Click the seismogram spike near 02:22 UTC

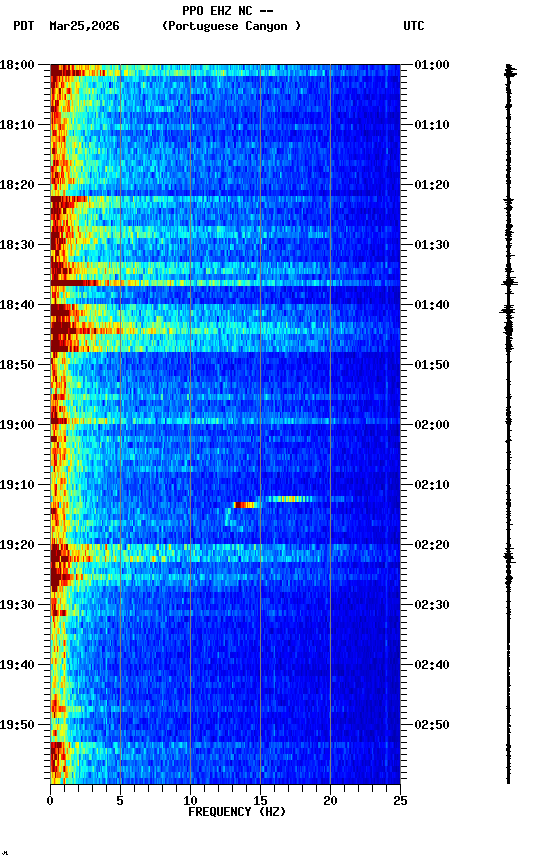509,558
